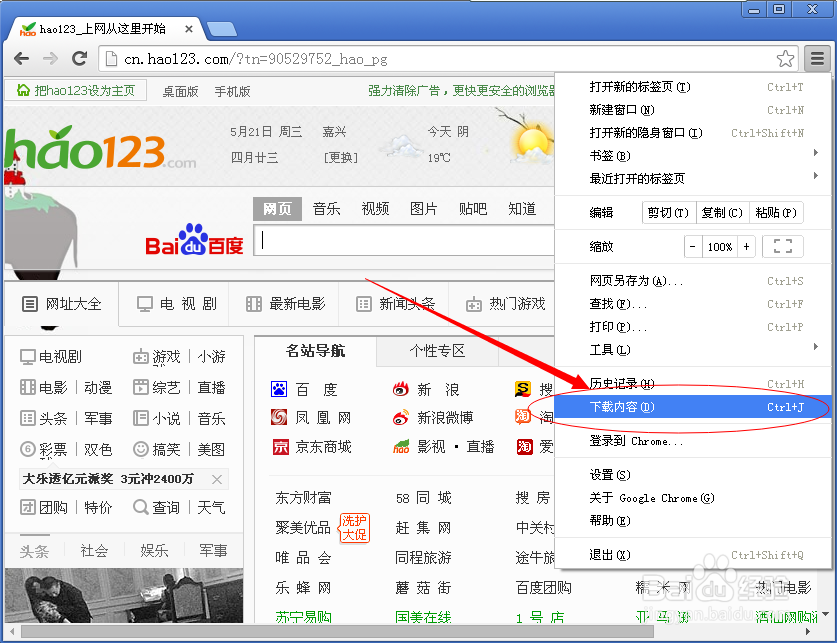Screen dimensions: 837x643
Task: Switch to 个性专区 tab
Action: 437,351
